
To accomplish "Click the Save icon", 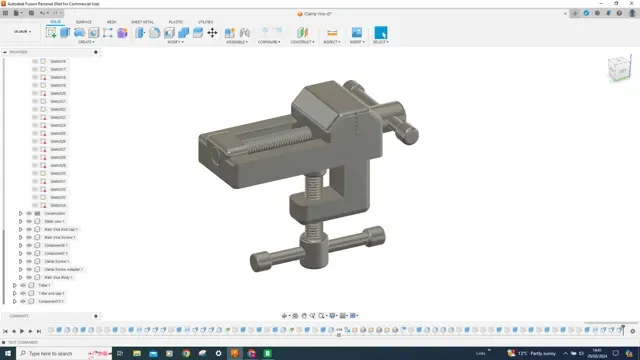I will [31, 13].
